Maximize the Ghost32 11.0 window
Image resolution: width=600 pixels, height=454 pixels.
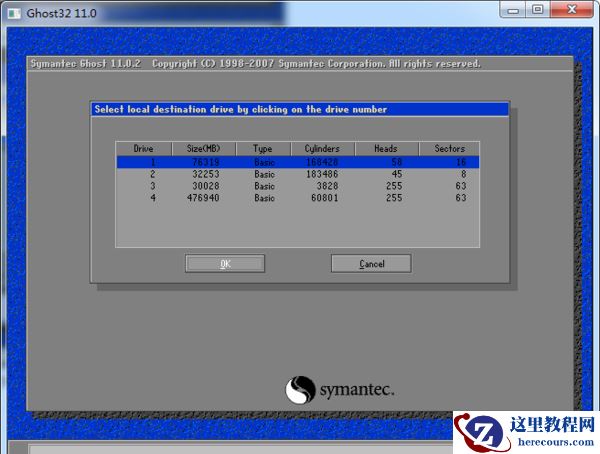coord(538,10)
